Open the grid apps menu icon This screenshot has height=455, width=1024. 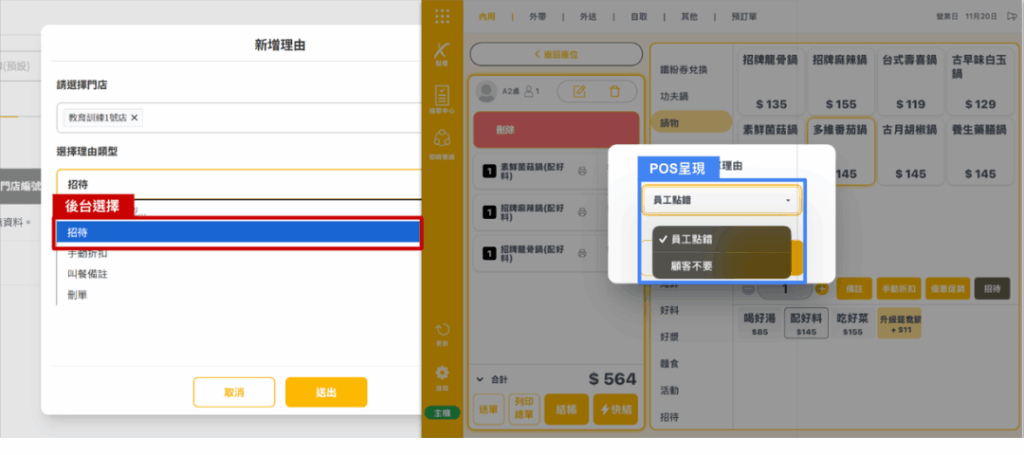tap(441, 16)
